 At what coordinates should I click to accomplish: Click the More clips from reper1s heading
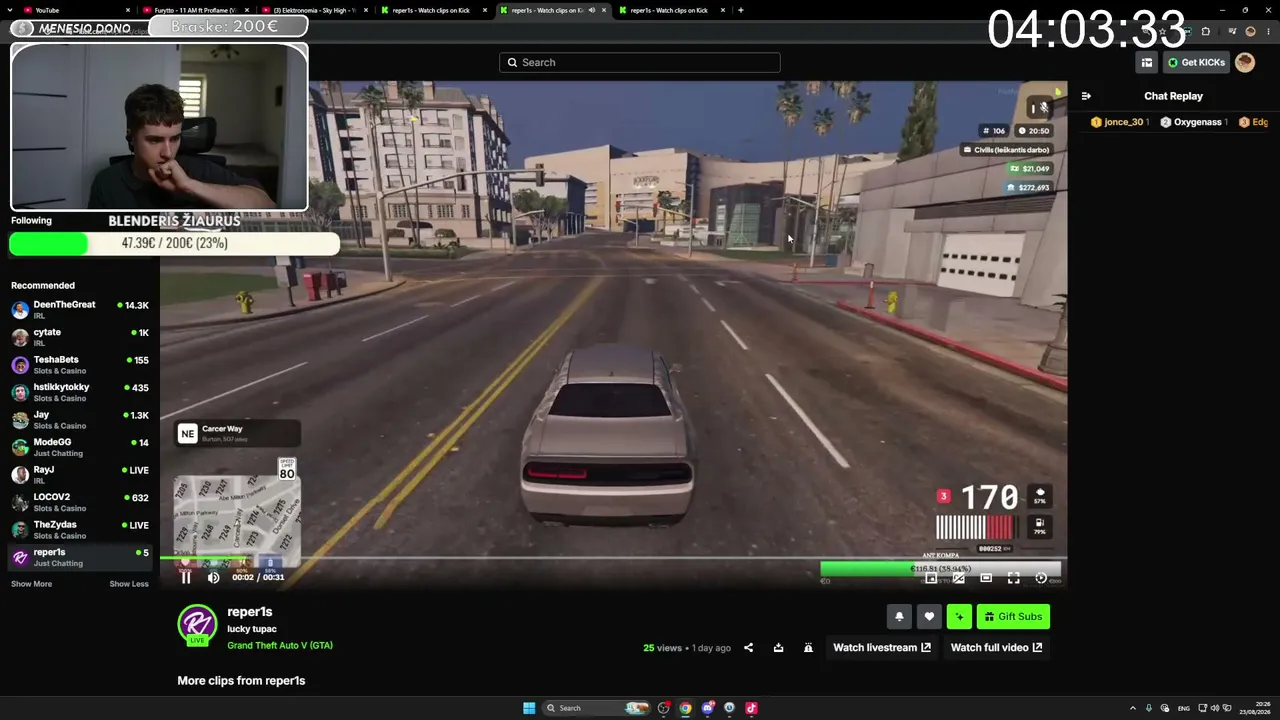tap(241, 681)
